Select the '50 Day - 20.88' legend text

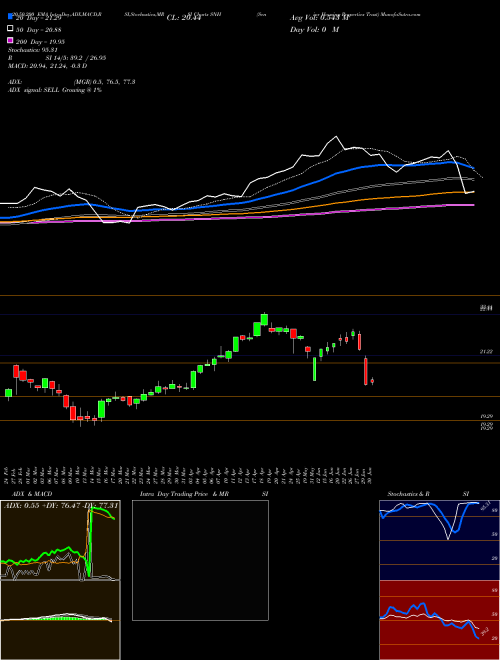point(39,29)
